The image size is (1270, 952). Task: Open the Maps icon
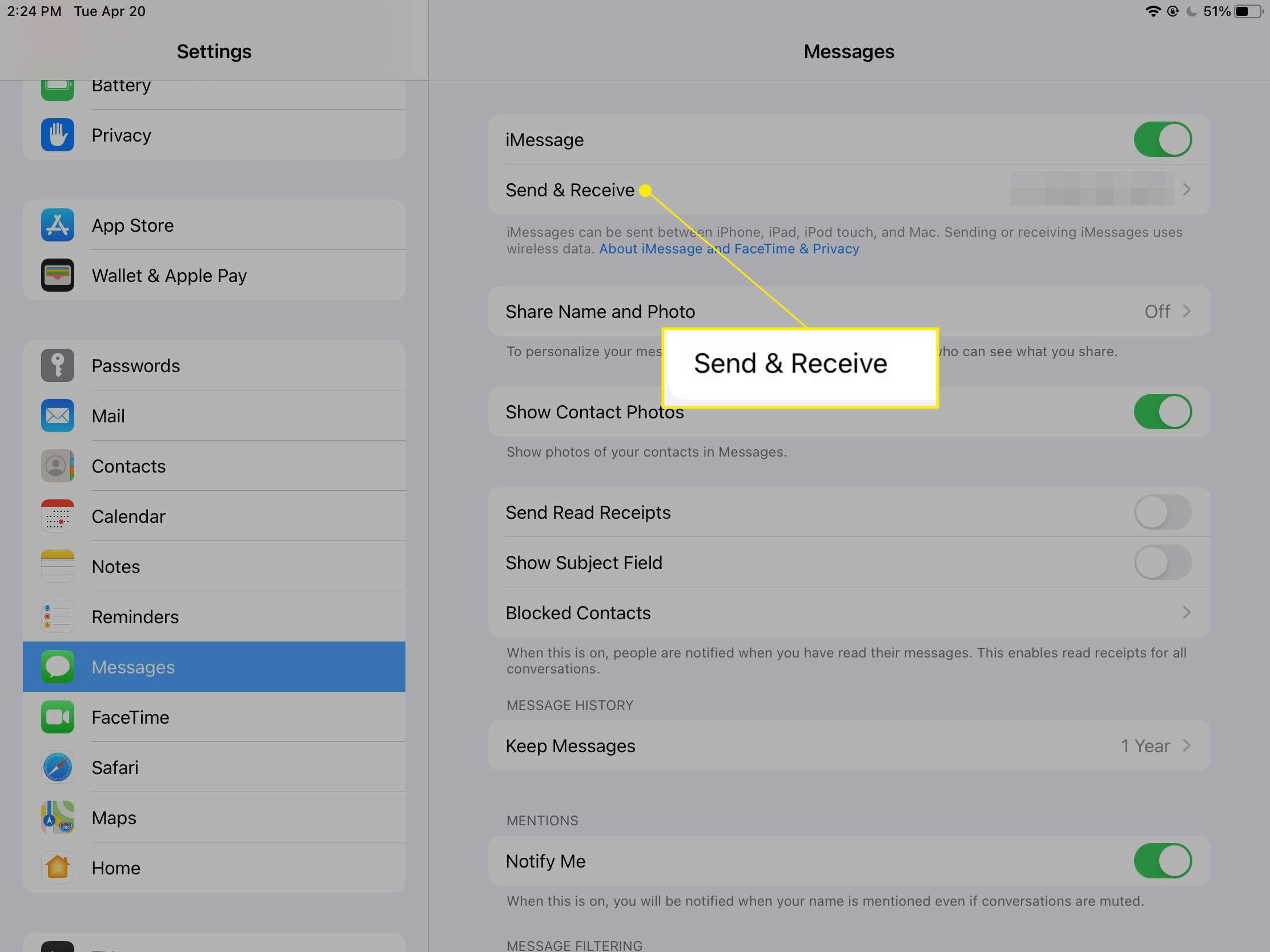coord(58,817)
